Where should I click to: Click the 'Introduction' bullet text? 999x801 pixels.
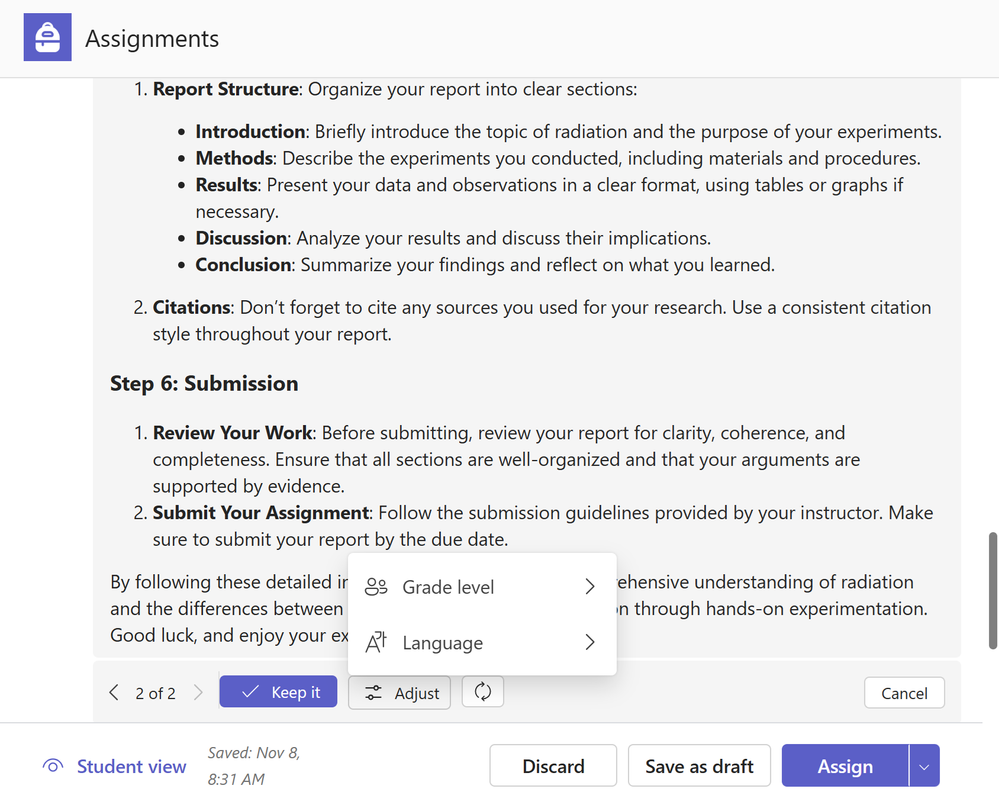pos(250,132)
